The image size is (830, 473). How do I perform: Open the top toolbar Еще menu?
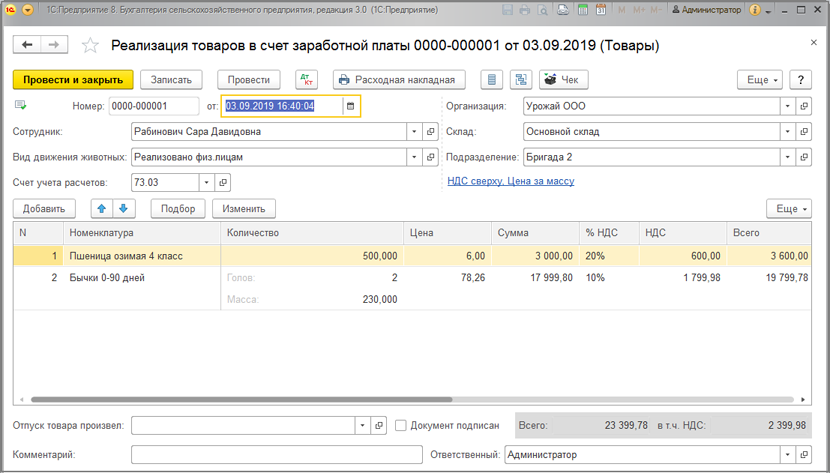point(760,80)
